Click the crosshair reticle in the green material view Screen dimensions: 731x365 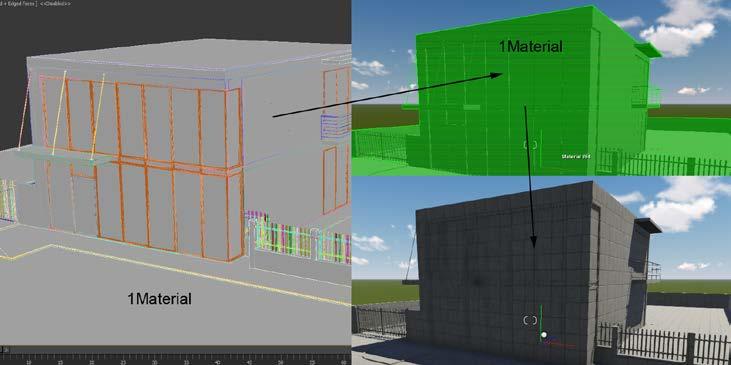530,145
